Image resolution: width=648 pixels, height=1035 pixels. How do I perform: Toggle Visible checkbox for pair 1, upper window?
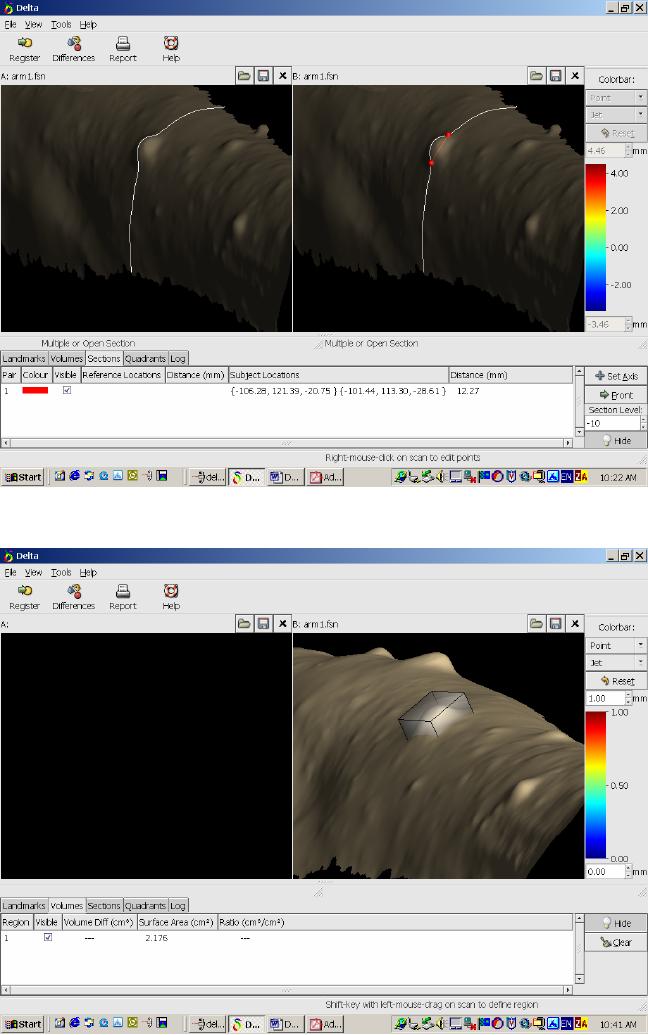[x=67, y=391]
